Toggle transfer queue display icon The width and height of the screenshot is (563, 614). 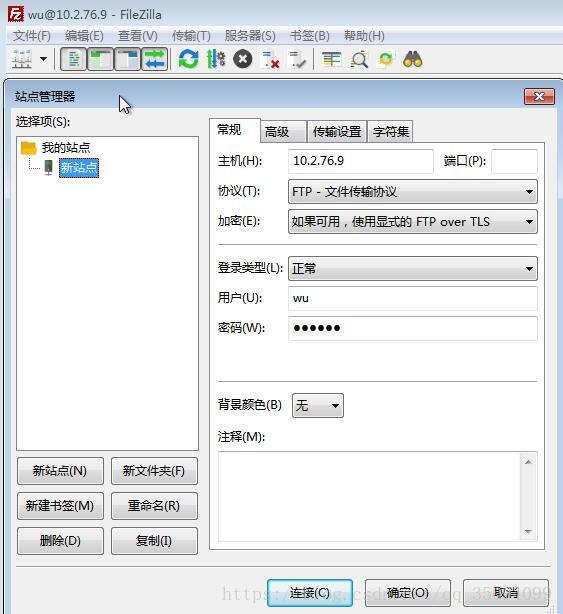click(x=154, y=60)
